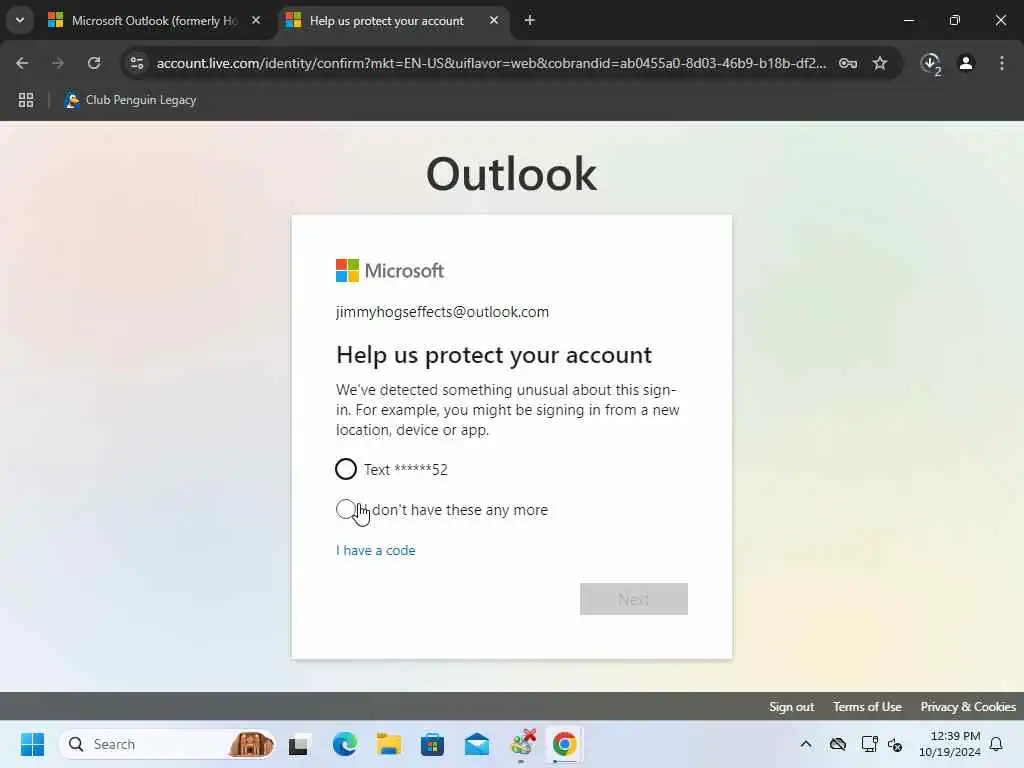Open Microsoft Edge from the taskbar
The image size is (1024, 768).
tap(344, 744)
